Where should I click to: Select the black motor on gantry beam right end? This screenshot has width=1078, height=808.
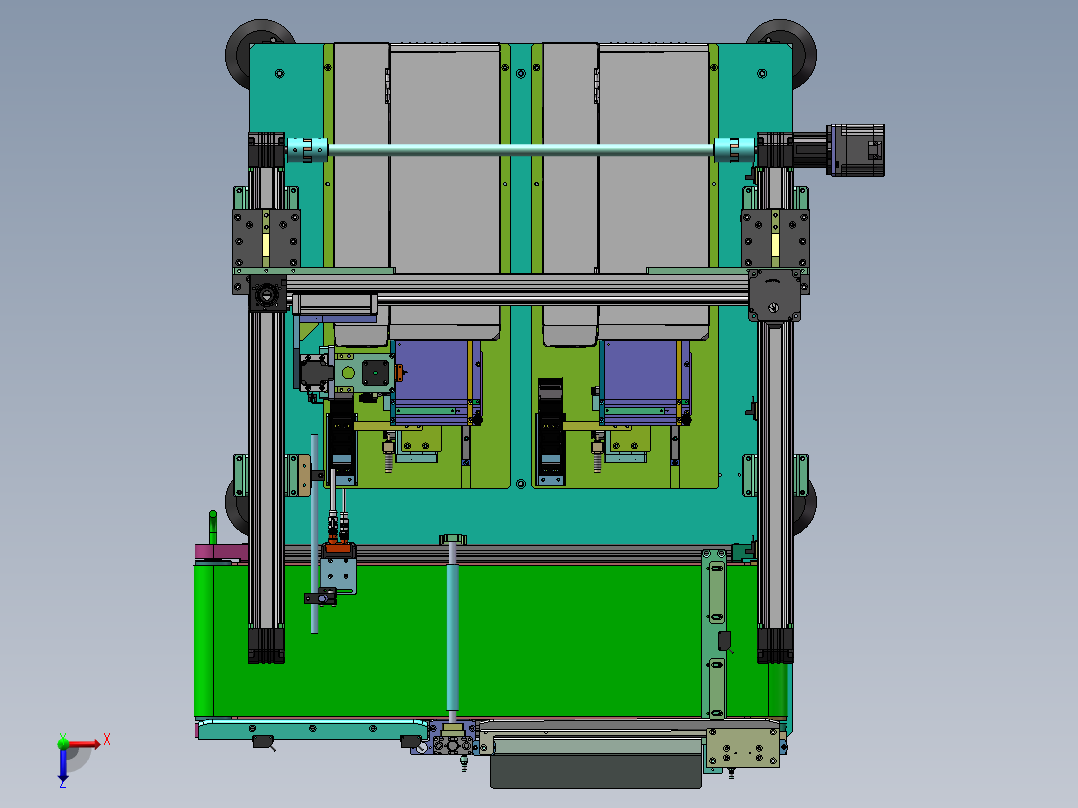point(774,295)
